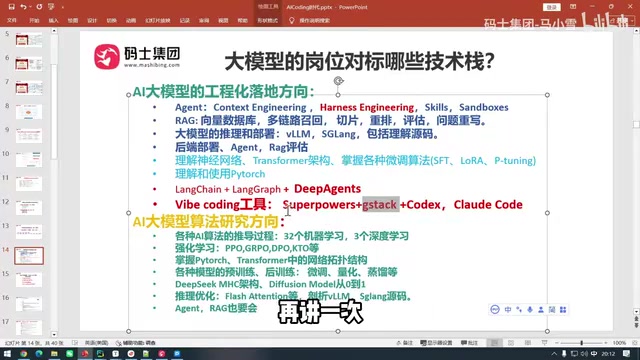Click the text DeepAgents on the slide

coord(327,189)
